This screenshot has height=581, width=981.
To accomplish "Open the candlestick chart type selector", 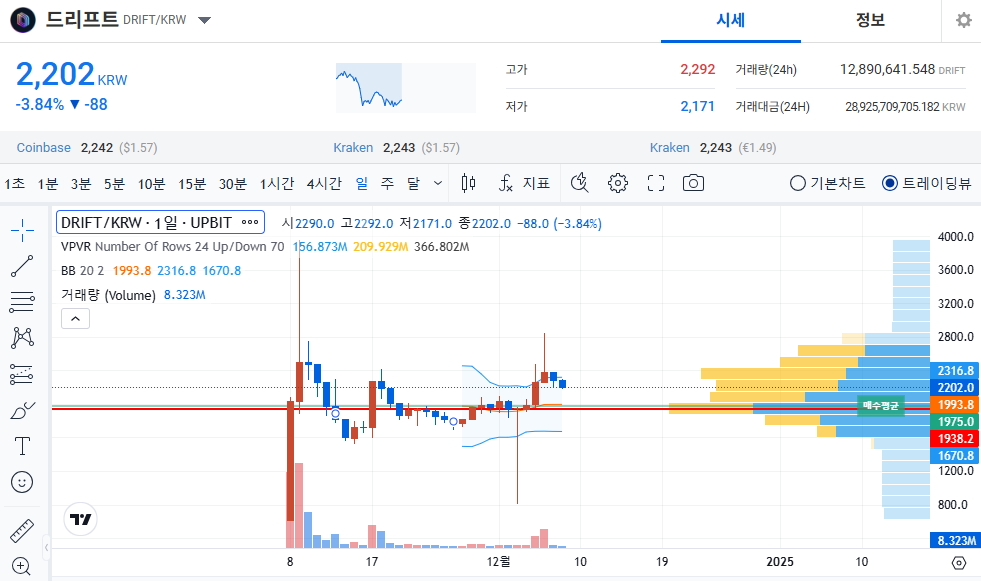I will [468, 183].
